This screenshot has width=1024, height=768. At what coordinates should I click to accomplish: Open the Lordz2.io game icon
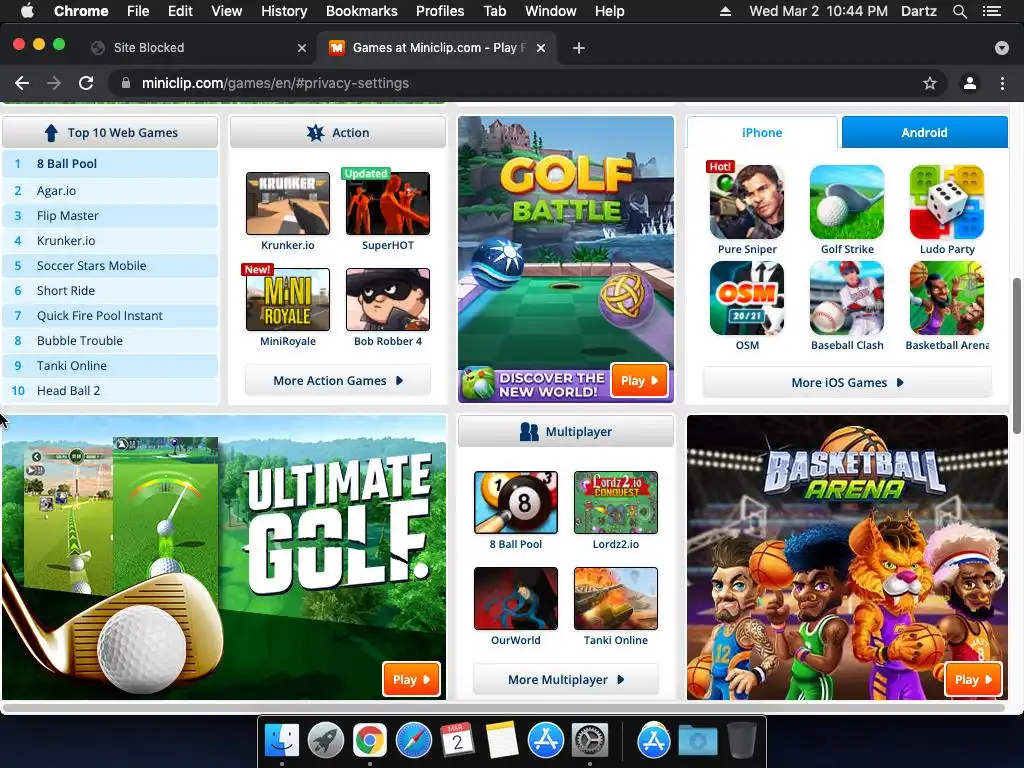pyautogui.click(x=616, y=502)
